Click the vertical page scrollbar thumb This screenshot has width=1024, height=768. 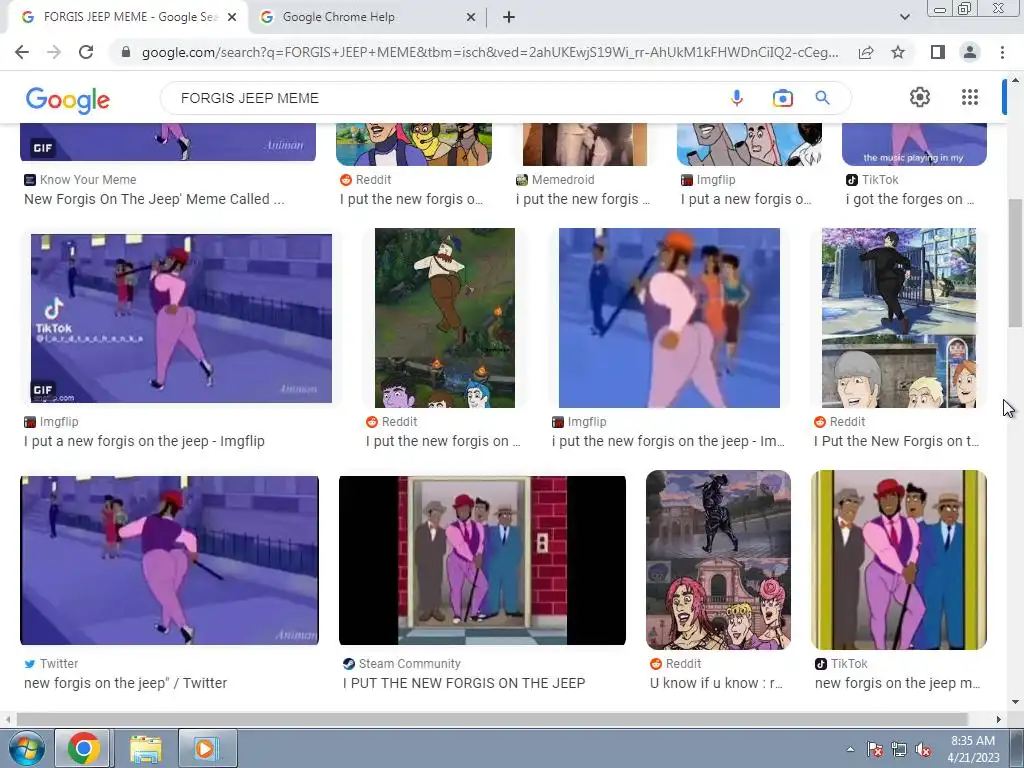pyautogui.click(x=1016, y=263)
